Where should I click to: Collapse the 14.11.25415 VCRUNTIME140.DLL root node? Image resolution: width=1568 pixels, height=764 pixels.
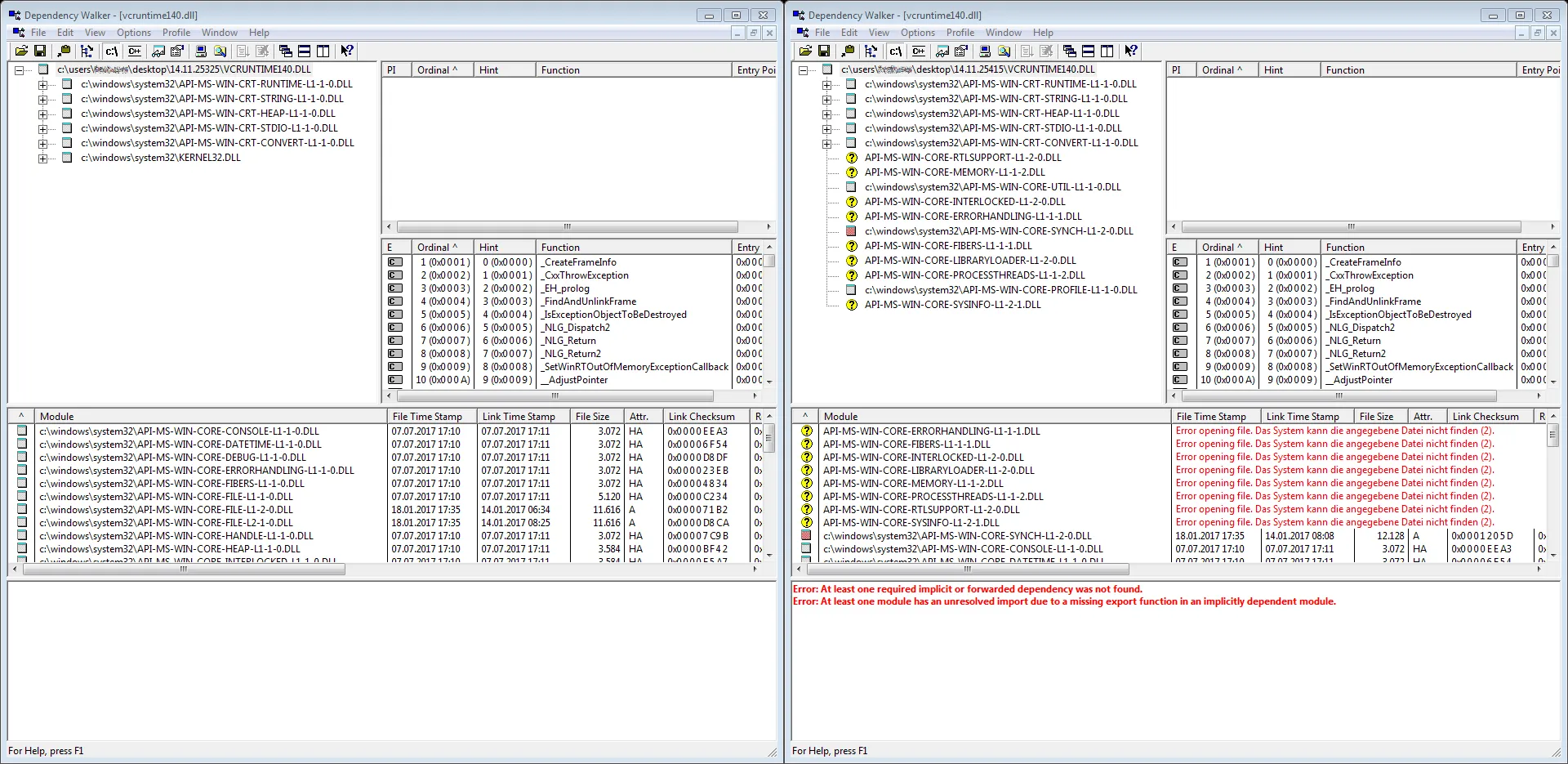(x=803, y=70)
